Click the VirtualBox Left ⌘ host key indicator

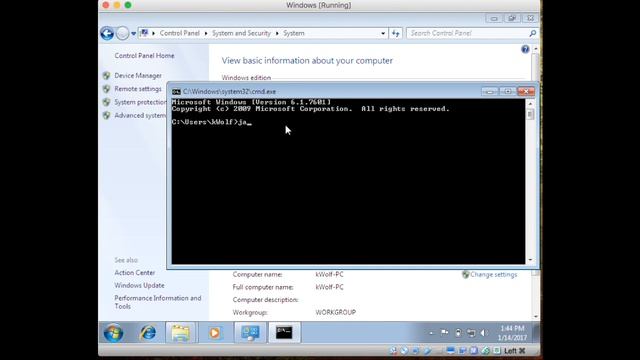pyautogui.click(x=515, y=351)
